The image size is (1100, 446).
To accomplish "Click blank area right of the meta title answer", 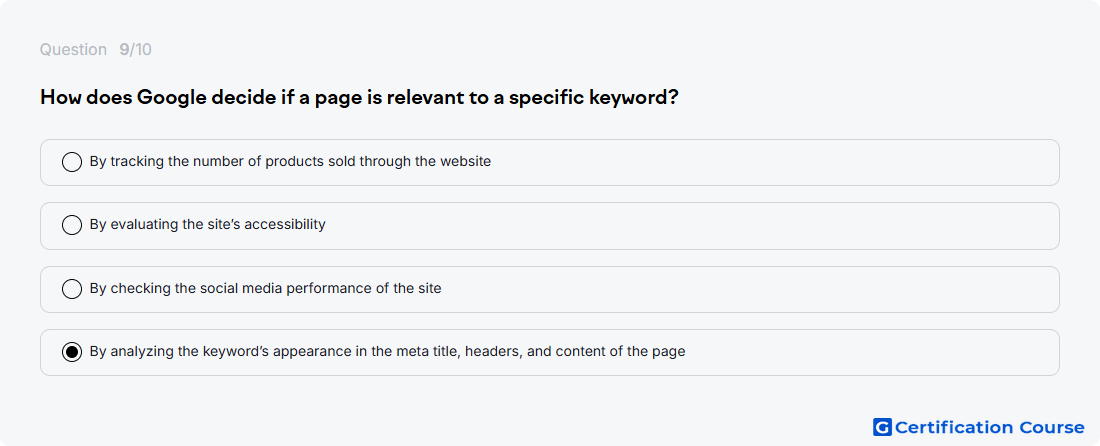I will click(x=870, y=352).
